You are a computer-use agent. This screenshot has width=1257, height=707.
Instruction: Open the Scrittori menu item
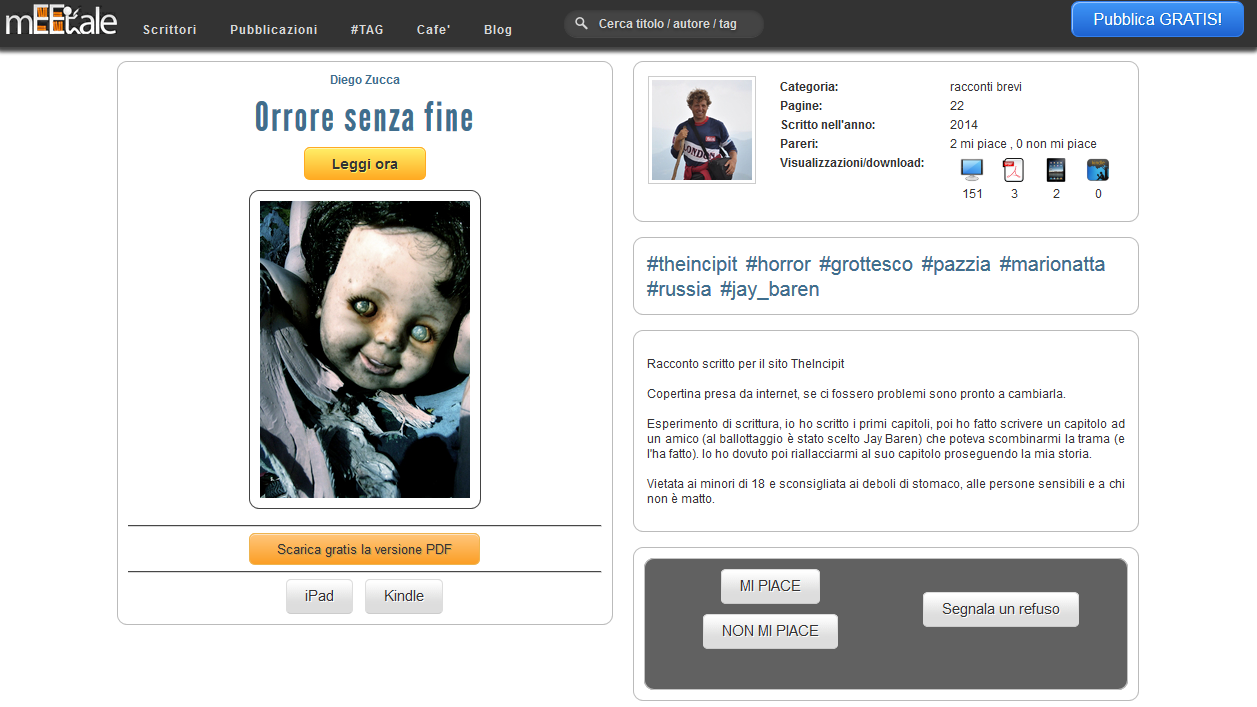[170, 30]
